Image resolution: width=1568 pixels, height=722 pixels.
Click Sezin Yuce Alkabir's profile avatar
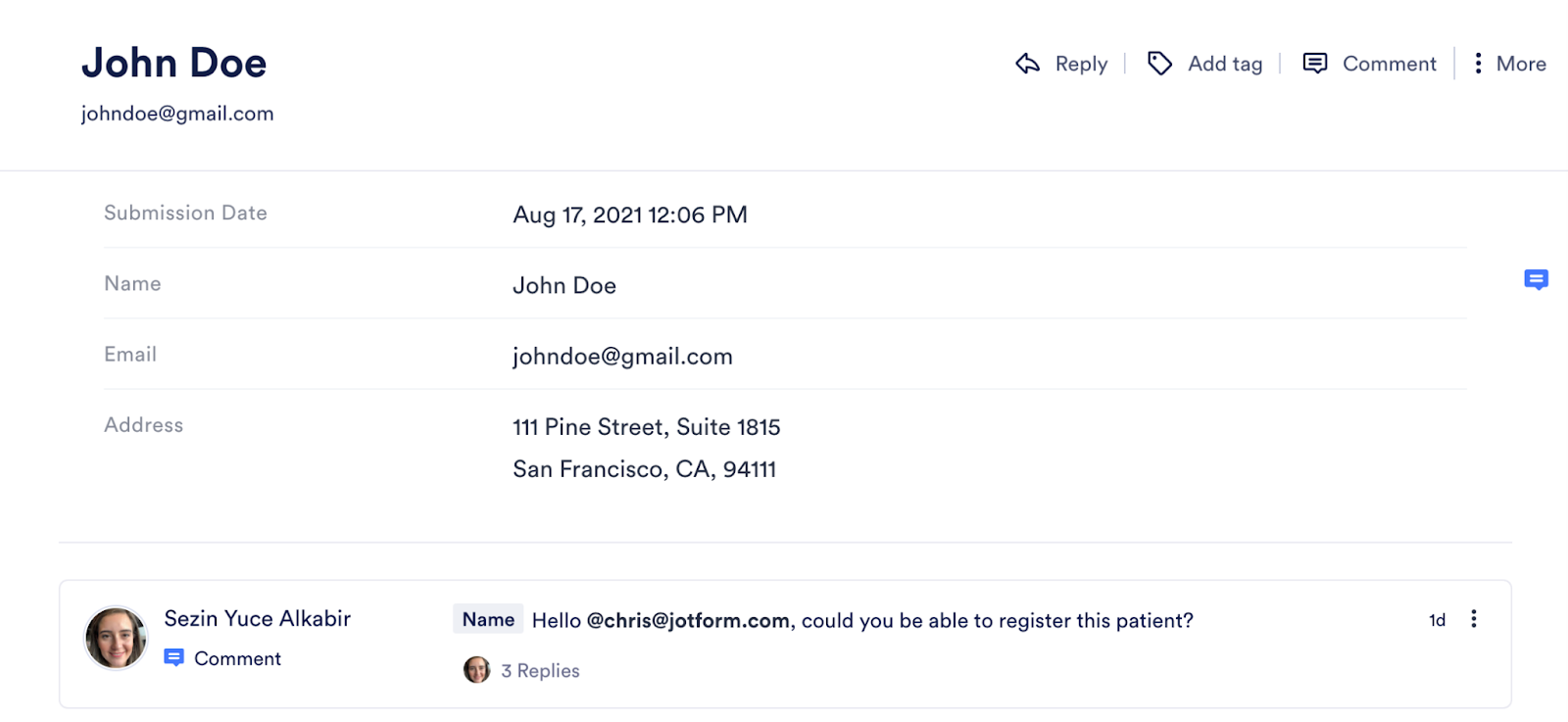coord(116,638)
